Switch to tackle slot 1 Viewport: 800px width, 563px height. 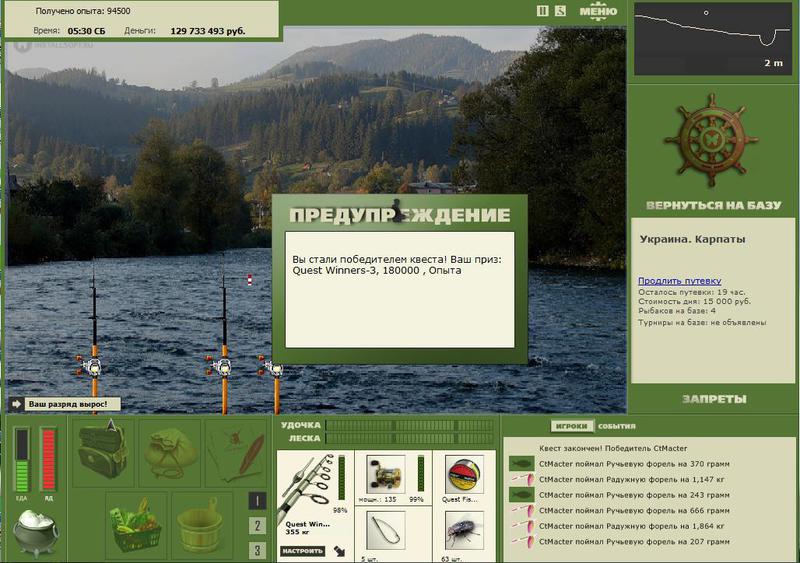257,501
